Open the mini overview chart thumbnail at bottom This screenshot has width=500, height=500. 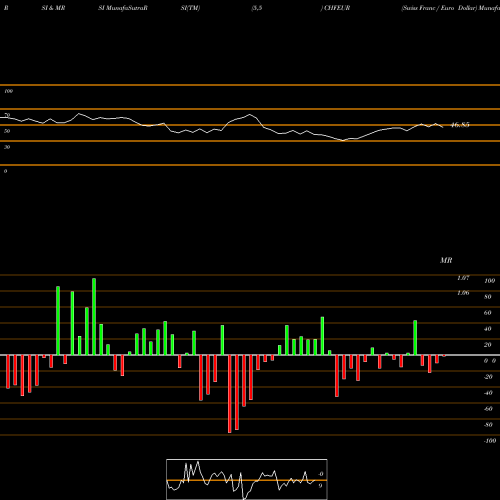tap(247, 479)
